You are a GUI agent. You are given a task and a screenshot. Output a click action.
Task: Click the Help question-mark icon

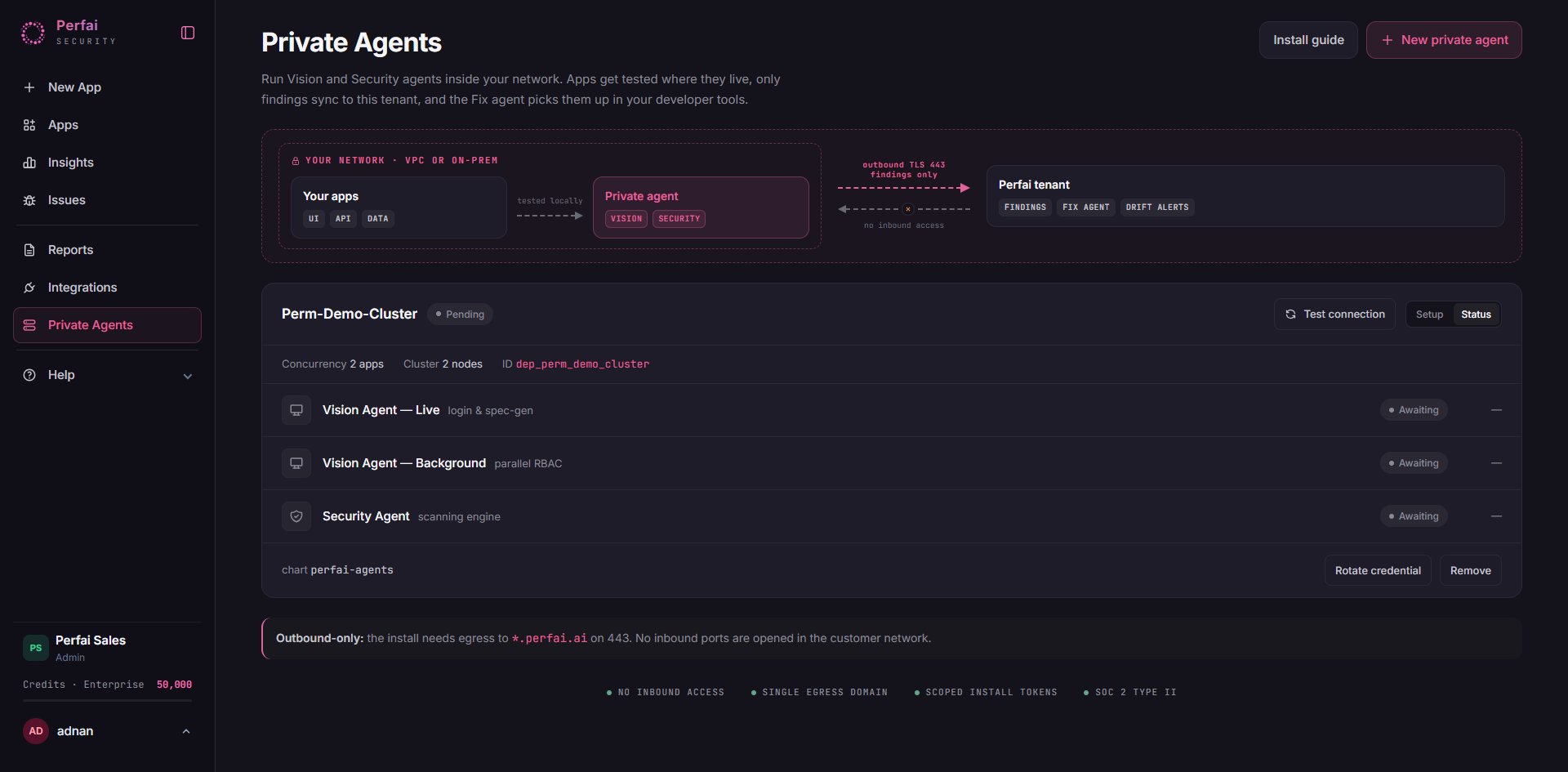point(29,375)
